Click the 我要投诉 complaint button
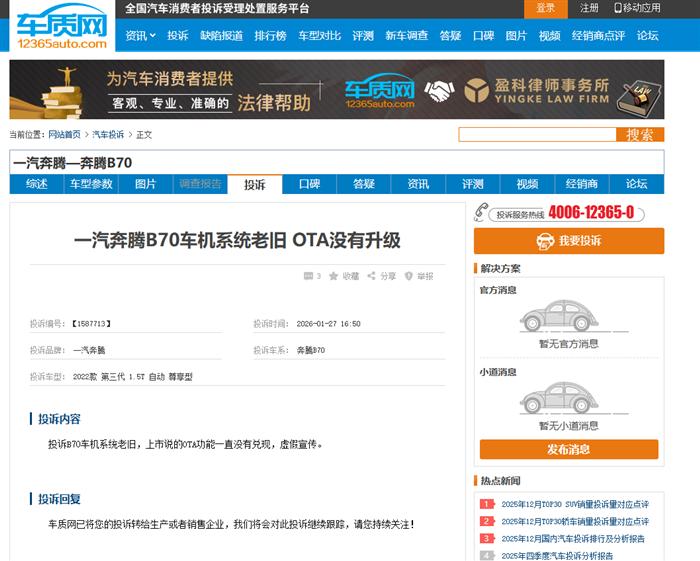 (568, 241)
